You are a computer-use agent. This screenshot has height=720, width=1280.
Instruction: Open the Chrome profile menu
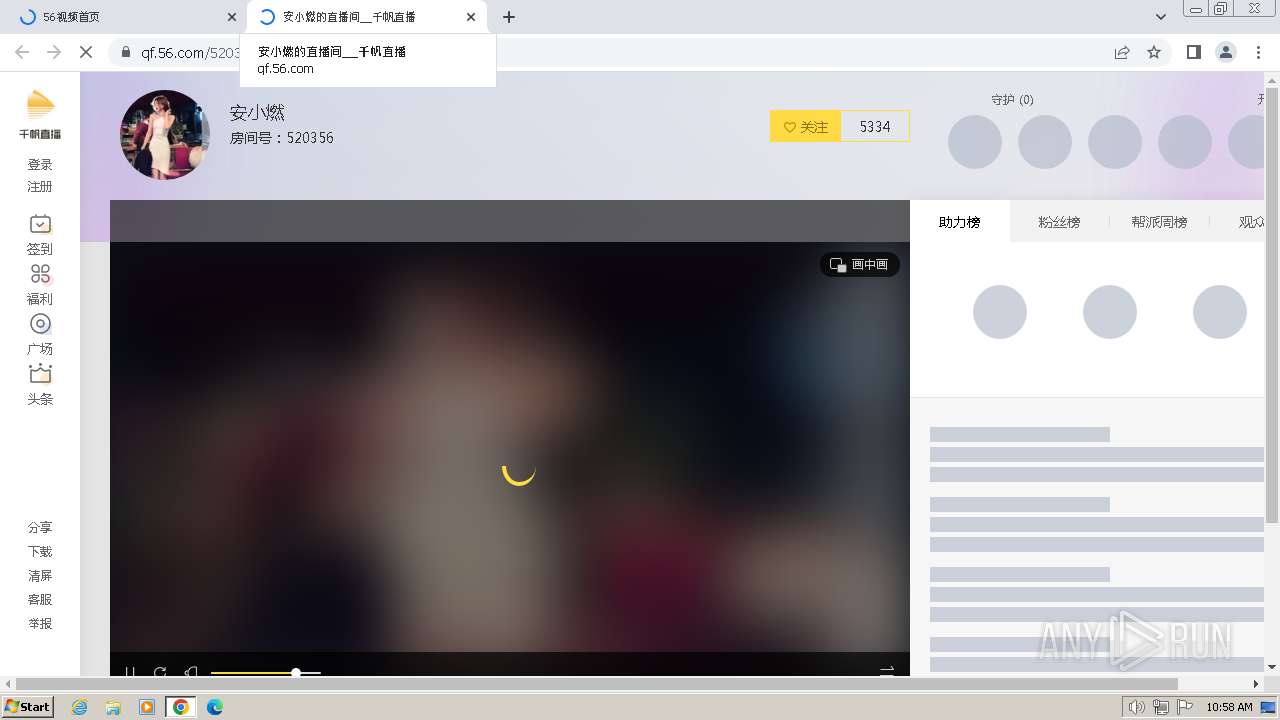(x=1225, y=52)
